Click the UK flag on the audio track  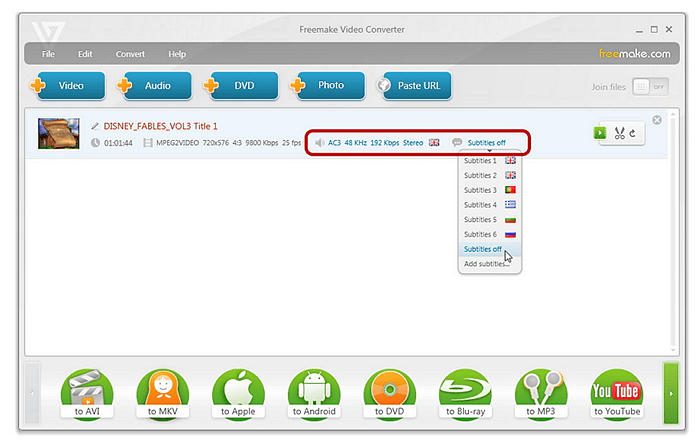(x=434, y=142)
